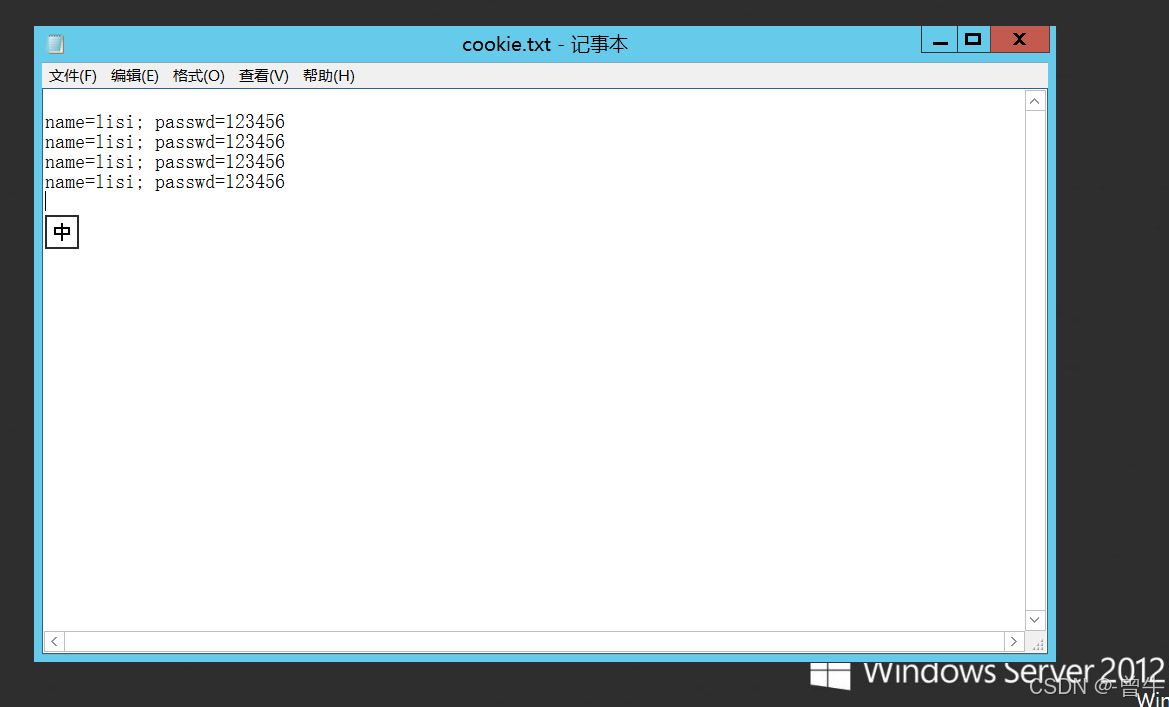This screenshot has width=1169, height=707.
Task: Click the Notepad icon in the title bar
Action: coord(56,44)
